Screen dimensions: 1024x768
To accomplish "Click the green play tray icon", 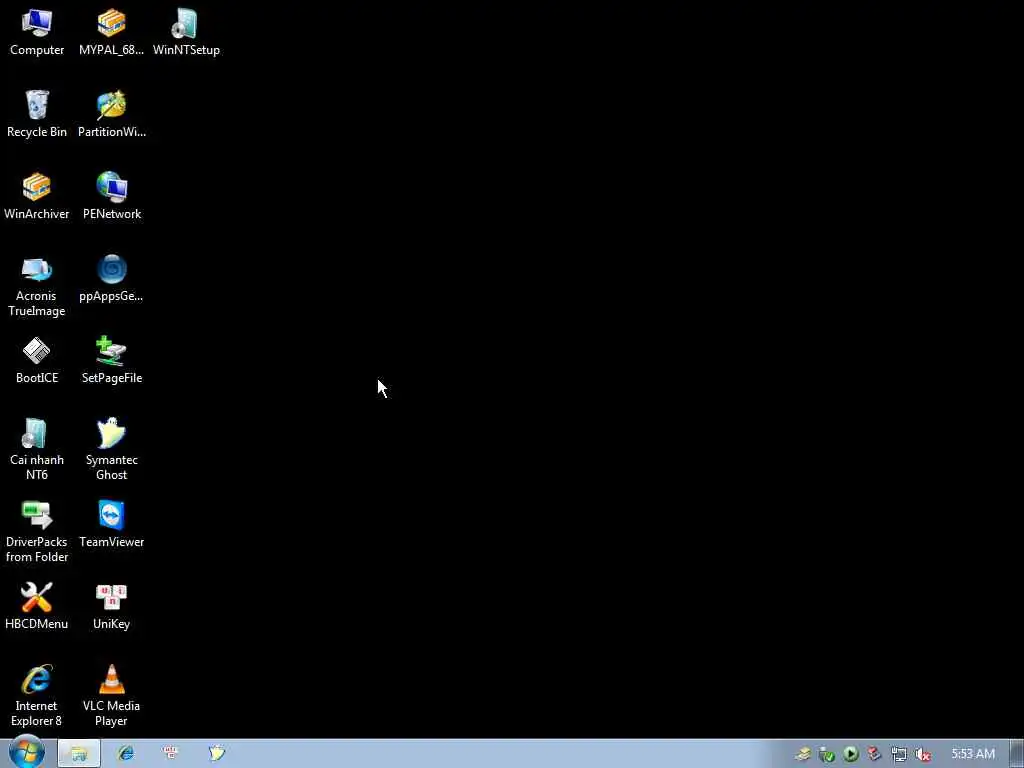I will tap(850, 754).
